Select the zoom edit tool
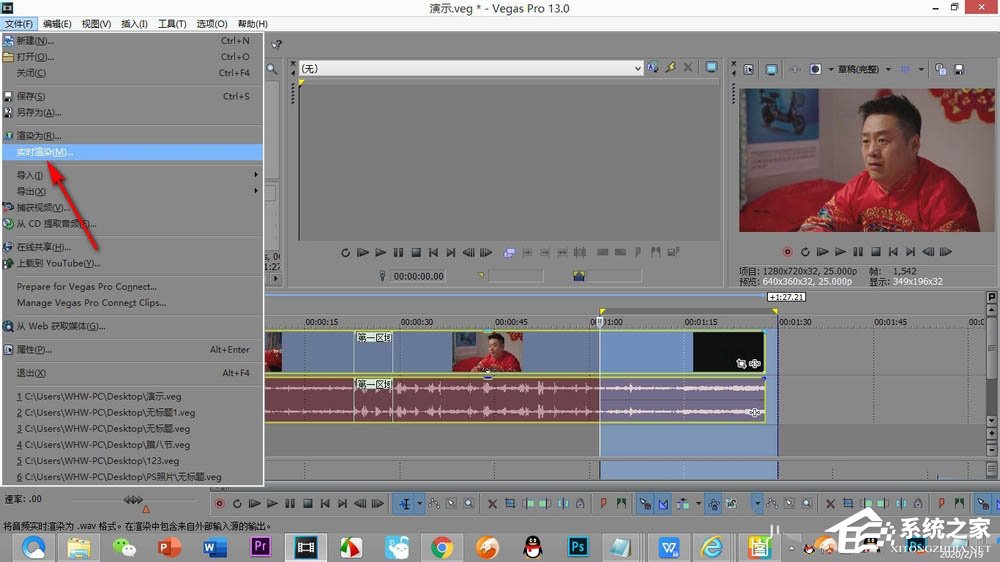The width and height of the screenshot is (1000, 562). click(x=469, y=504)
